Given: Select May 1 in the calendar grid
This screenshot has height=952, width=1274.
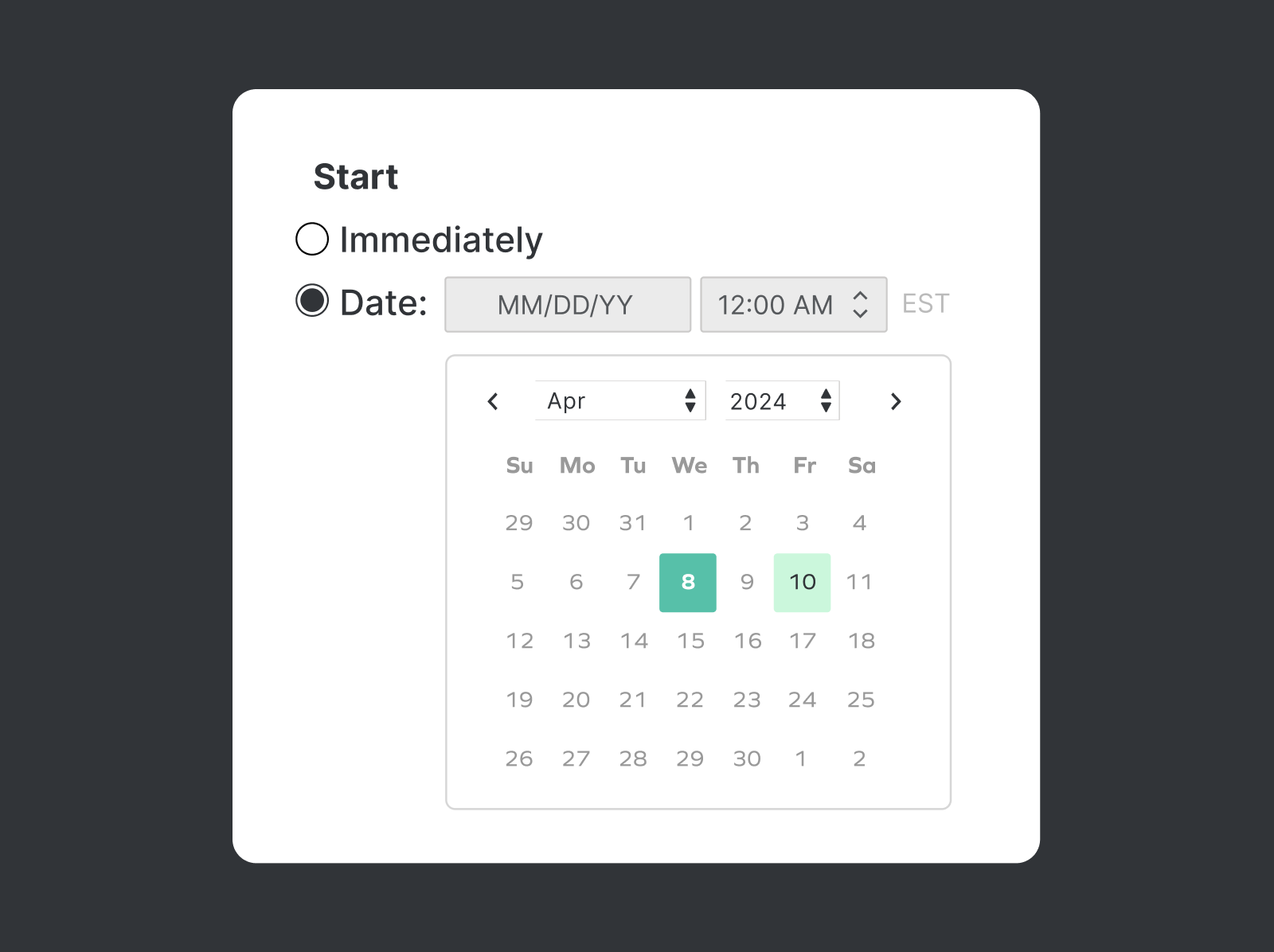Looking at the screenshot, I should pos(802,759).
